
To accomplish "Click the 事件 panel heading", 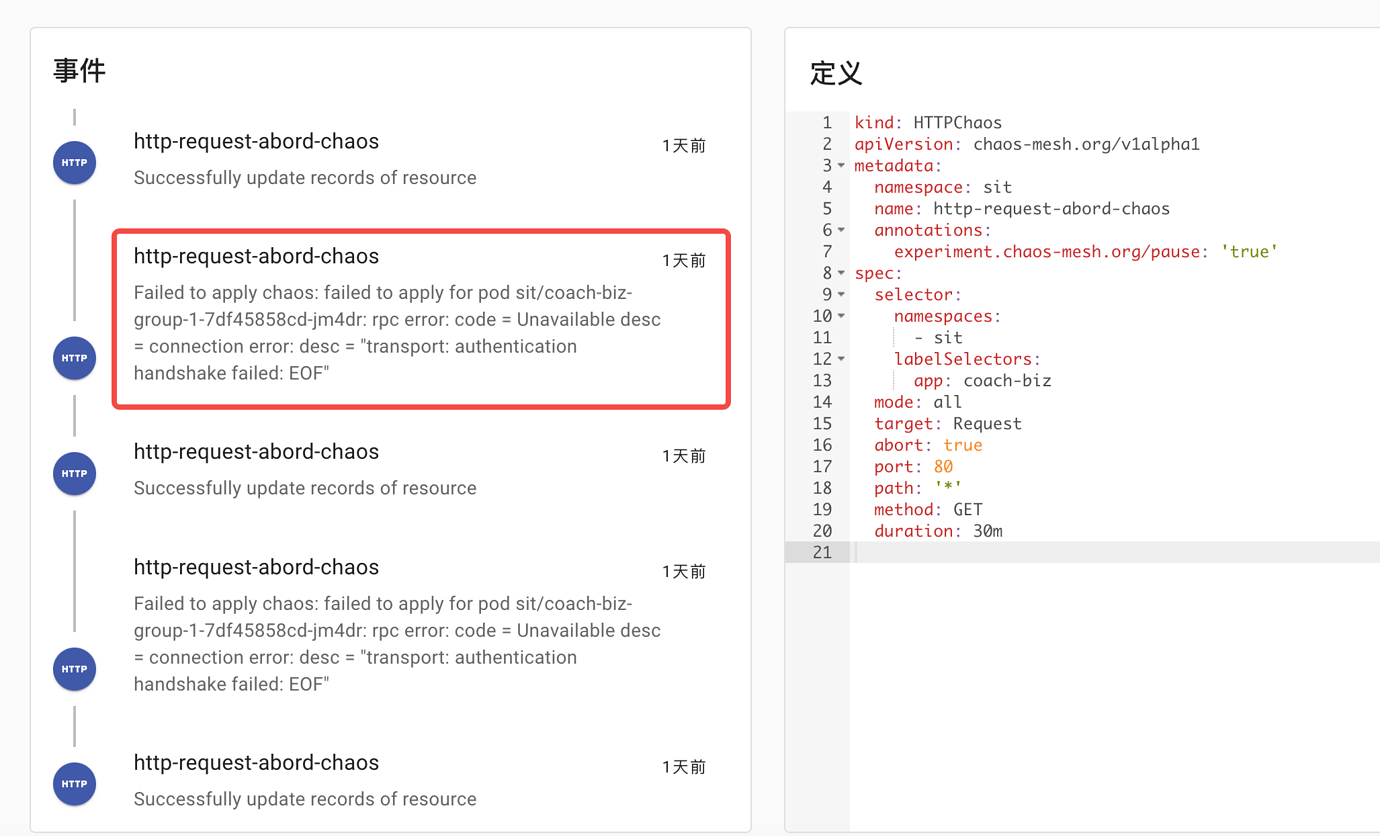I will click(80, 70).
